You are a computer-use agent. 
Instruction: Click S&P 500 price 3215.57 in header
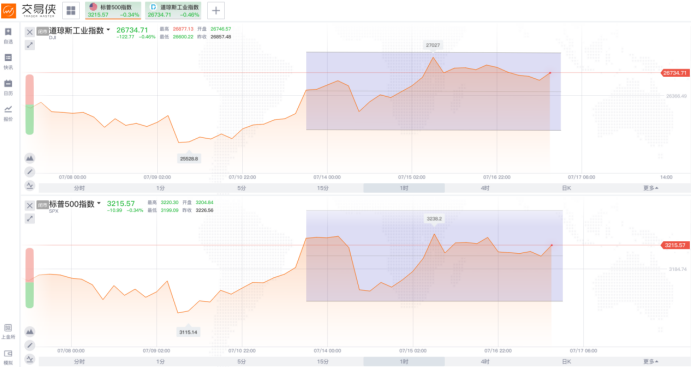pyautogui.click(x=121, y=204)
